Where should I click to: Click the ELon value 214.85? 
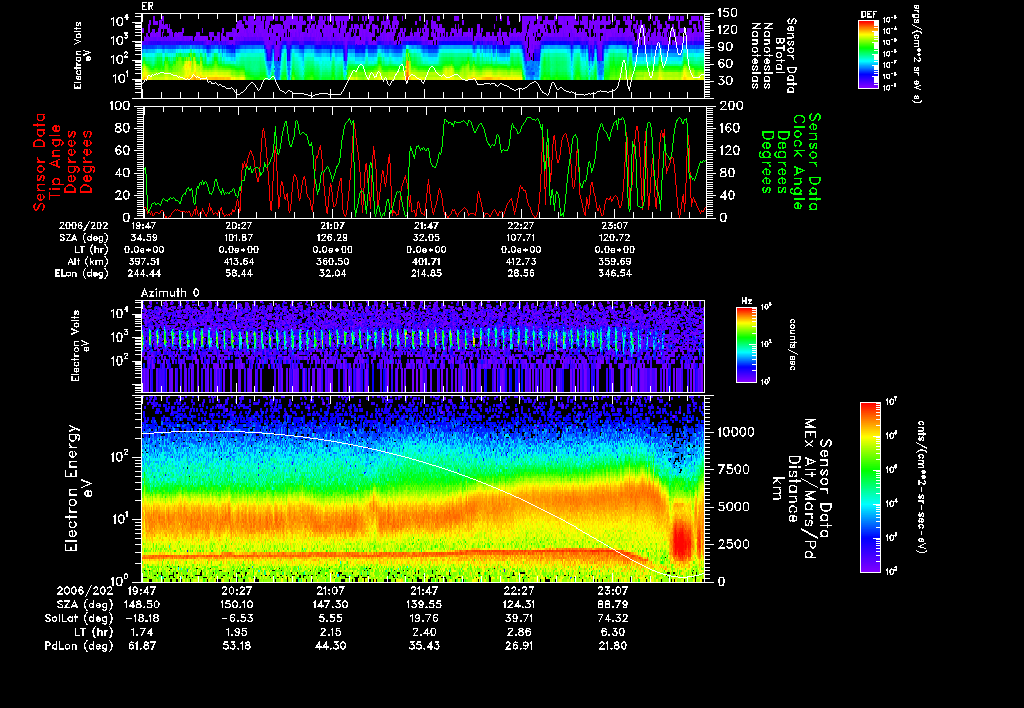(x=426, y=273)
